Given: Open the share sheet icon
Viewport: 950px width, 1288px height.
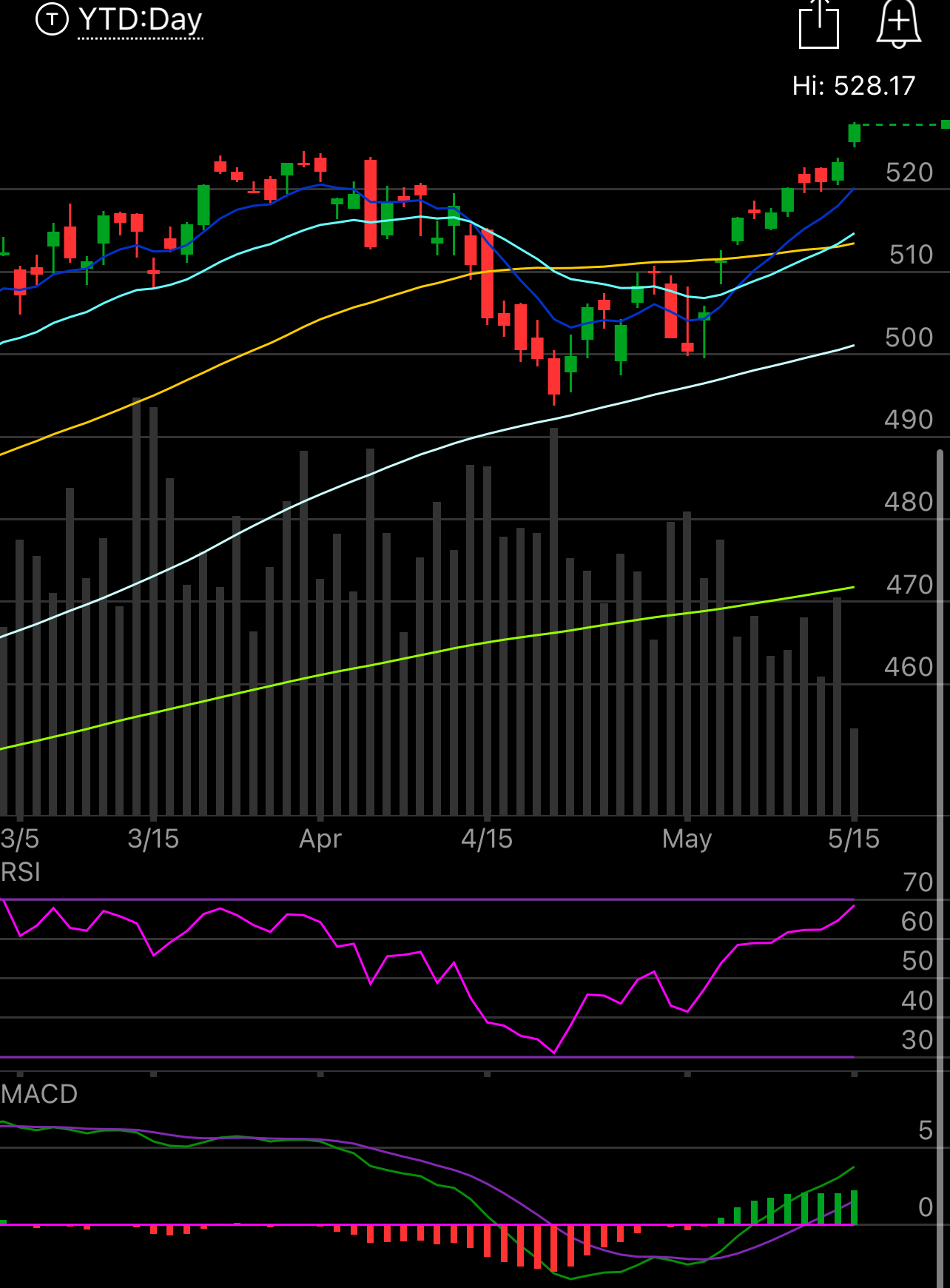Looking at the screenshot, I should pyautogui.click(x=819, y=24).
